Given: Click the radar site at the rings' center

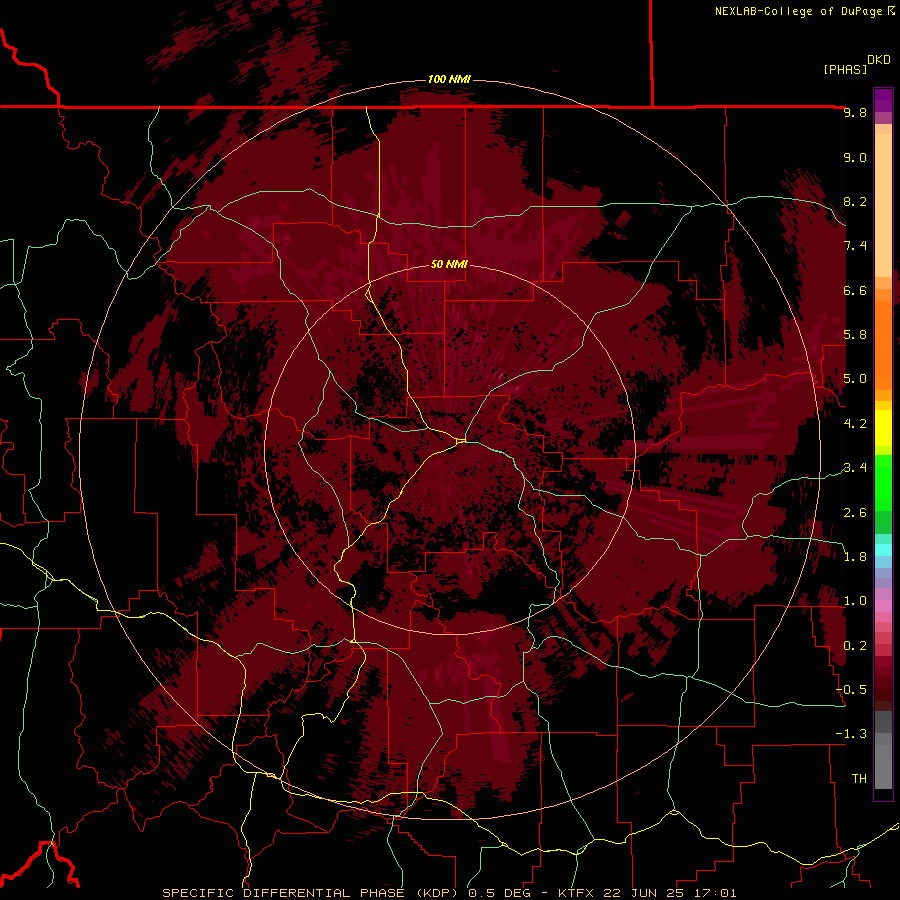Looking at the screenshot, I should (449, 449).
